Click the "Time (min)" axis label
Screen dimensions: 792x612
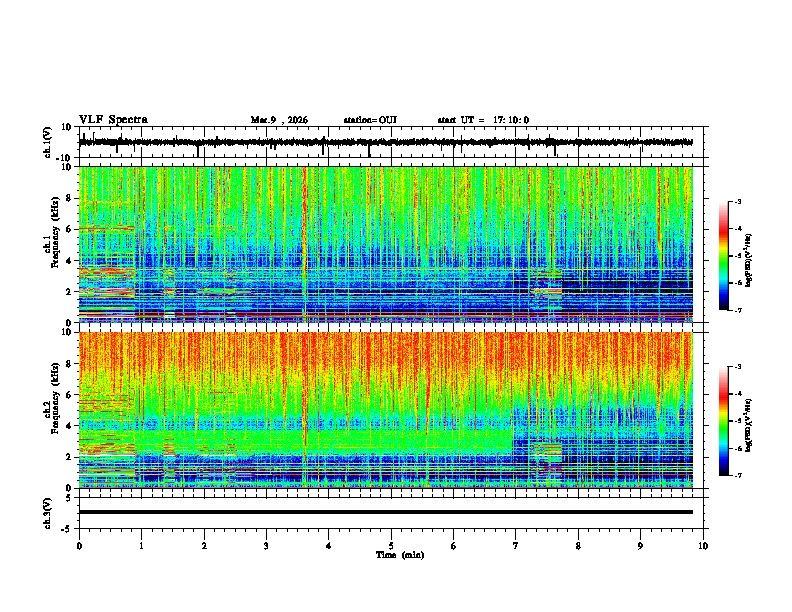(x=400, y=555)
